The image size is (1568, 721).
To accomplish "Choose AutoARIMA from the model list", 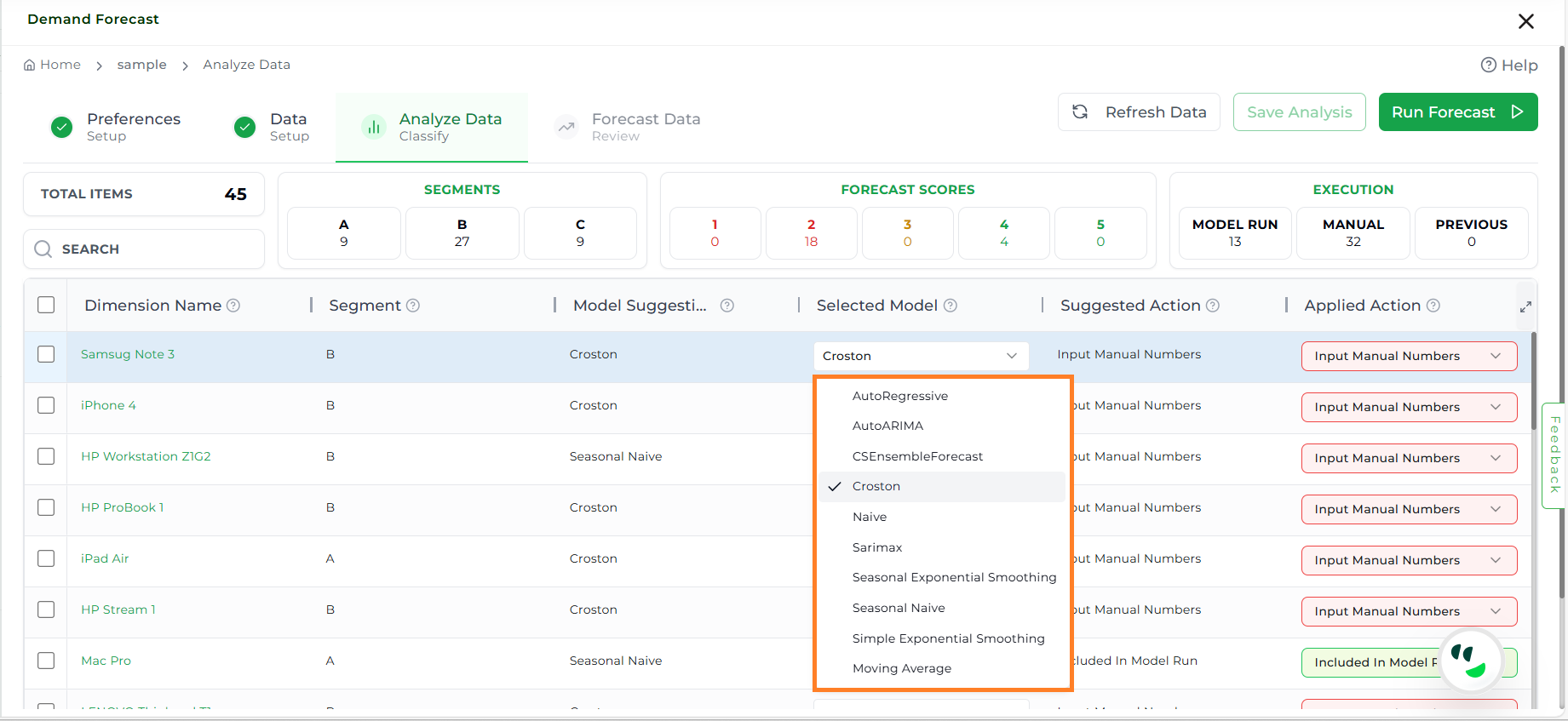I will click(887, 426).
